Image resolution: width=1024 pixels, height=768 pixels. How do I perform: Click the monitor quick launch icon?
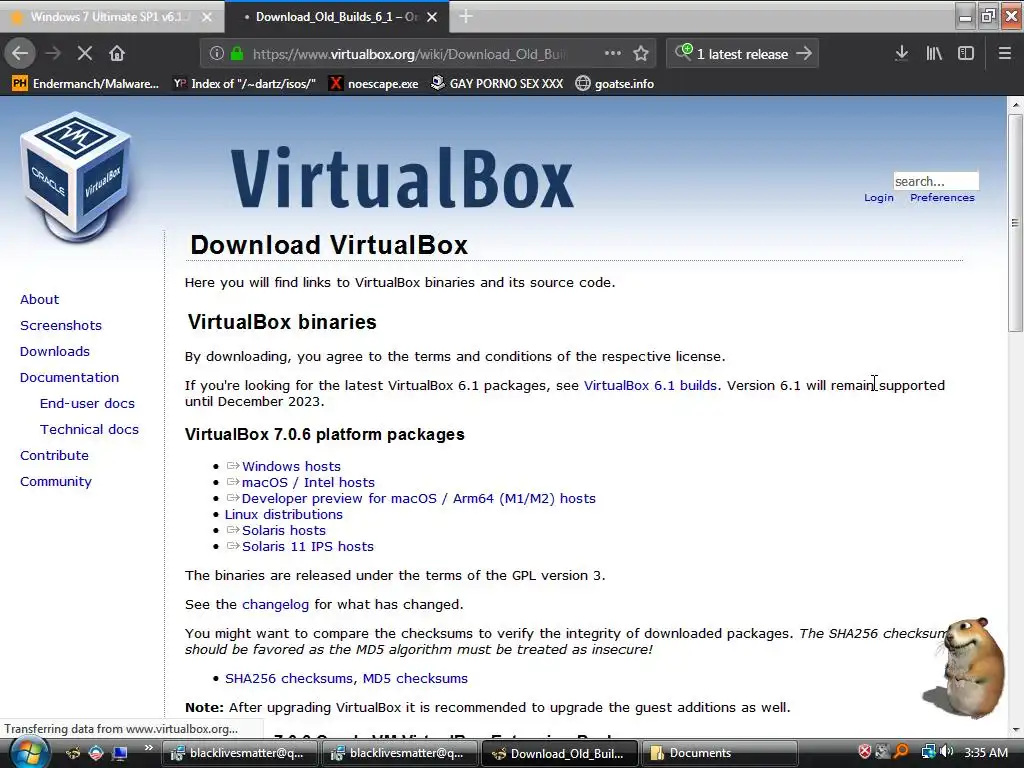(x=120, y=753)
